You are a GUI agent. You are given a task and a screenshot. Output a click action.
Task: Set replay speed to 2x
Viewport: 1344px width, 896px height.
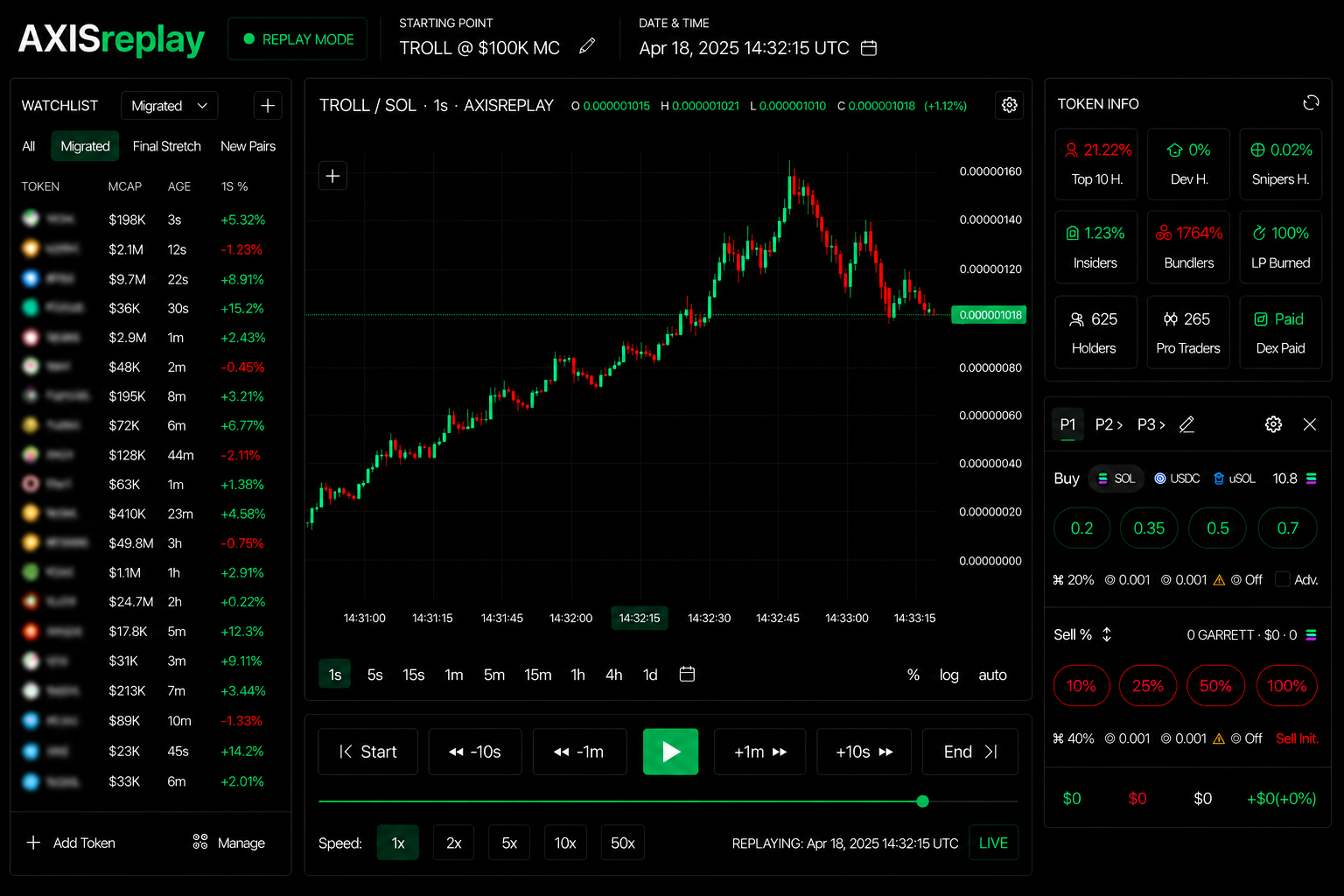tap(454, 843)
